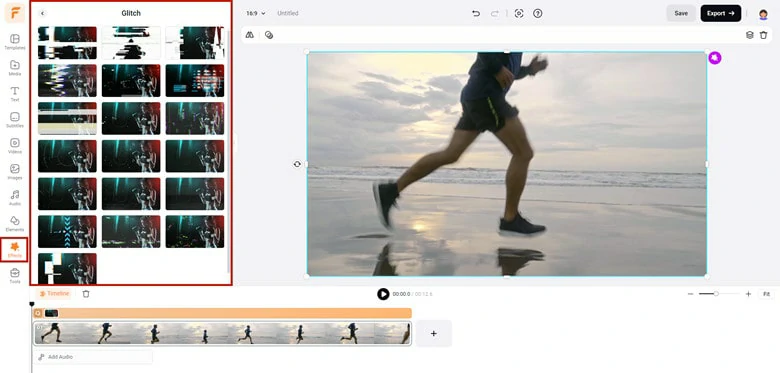Toggle the Timeline view button
The width and height of the screenshot is (780, 373).
pos(54,294)
